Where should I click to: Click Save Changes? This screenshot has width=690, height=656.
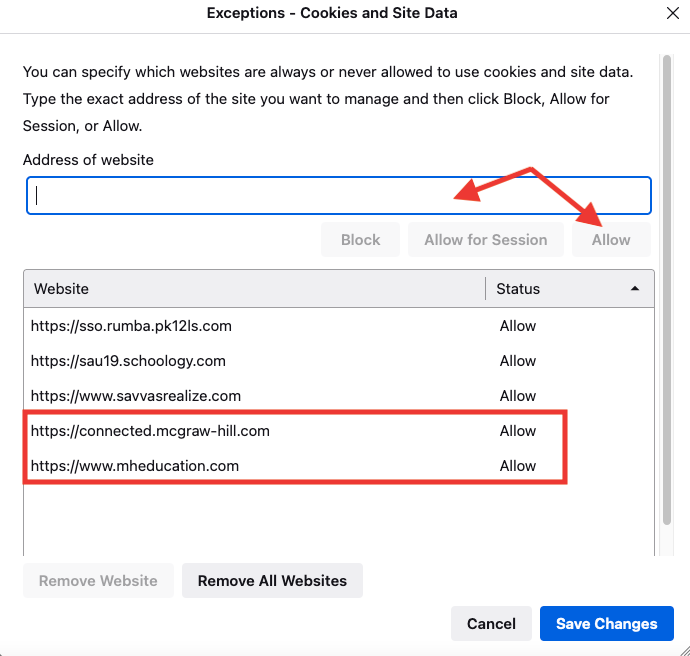tap(607, 623)
